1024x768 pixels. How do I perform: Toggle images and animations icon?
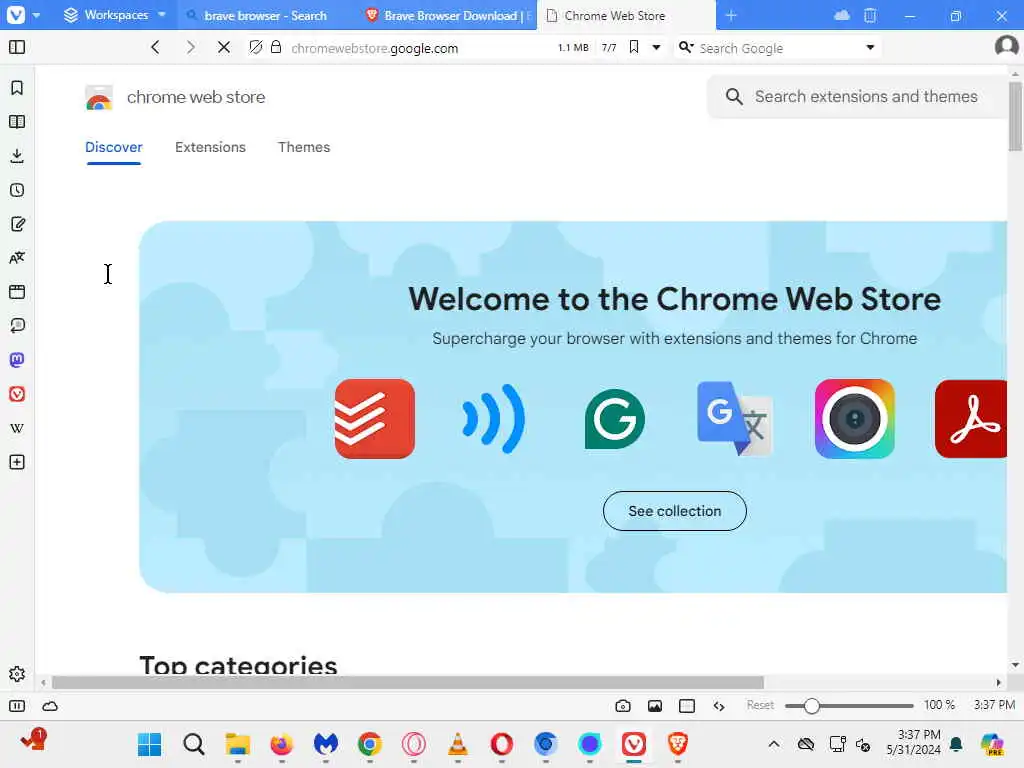pos(655,706)
